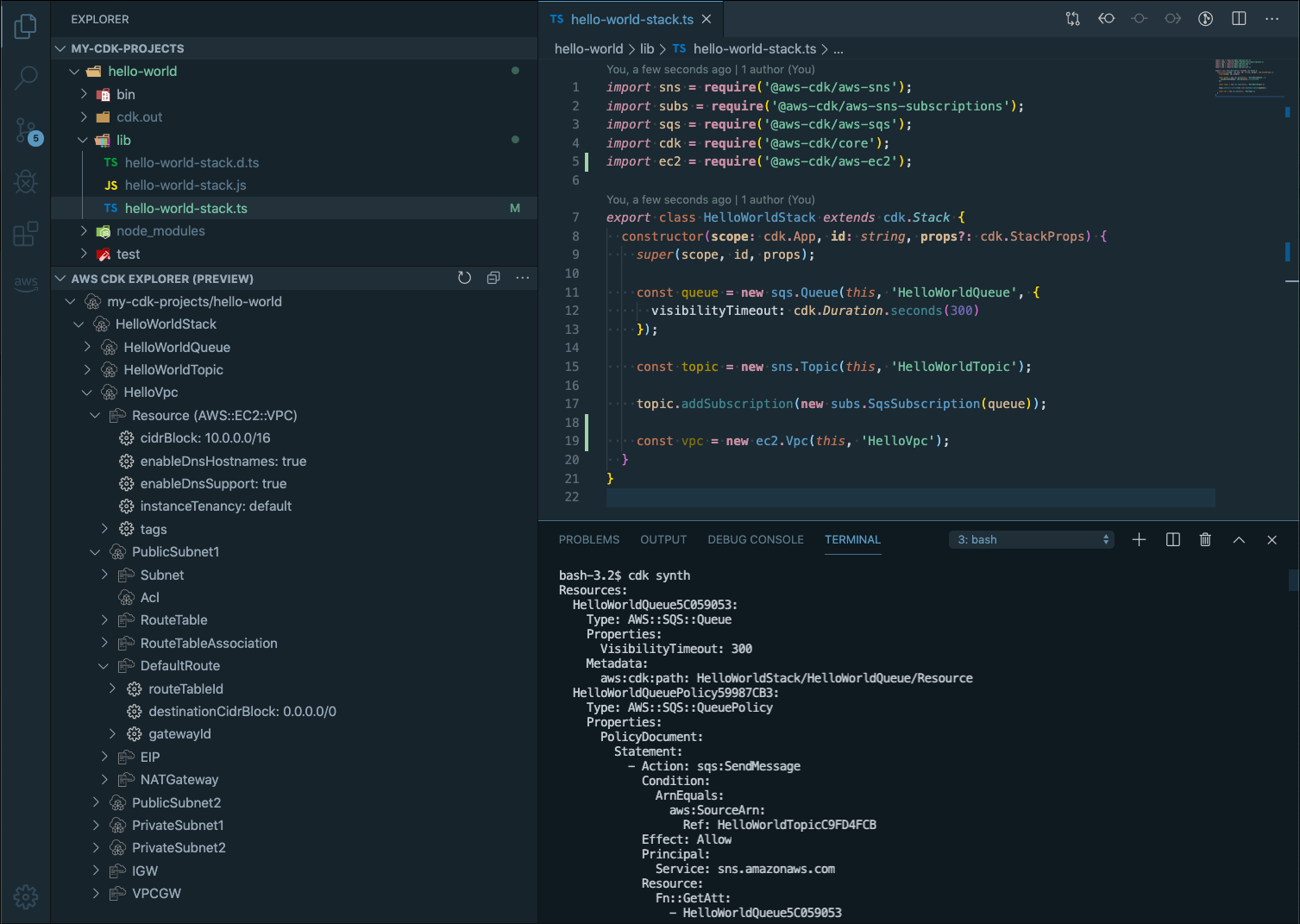This screenshot has height=924, width=1300.
Task: Open the Extensions view
Action: [x=26, y=233]
